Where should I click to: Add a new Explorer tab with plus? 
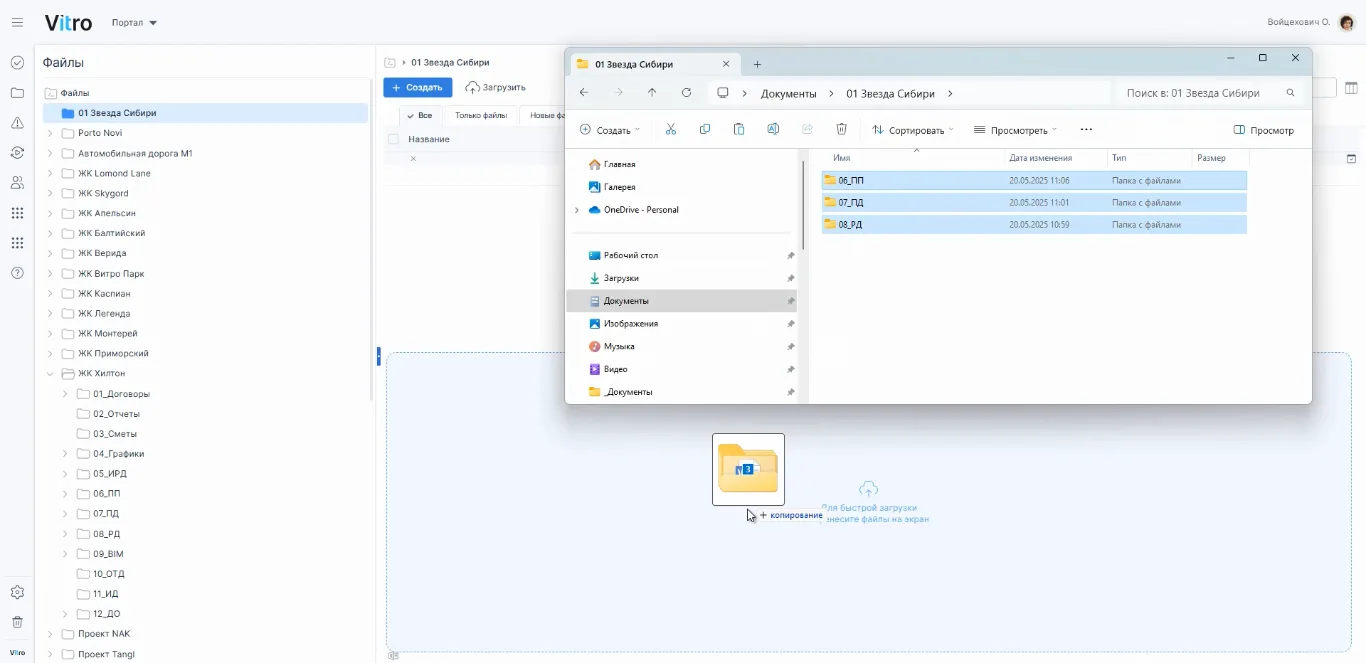tap(757, 64)
